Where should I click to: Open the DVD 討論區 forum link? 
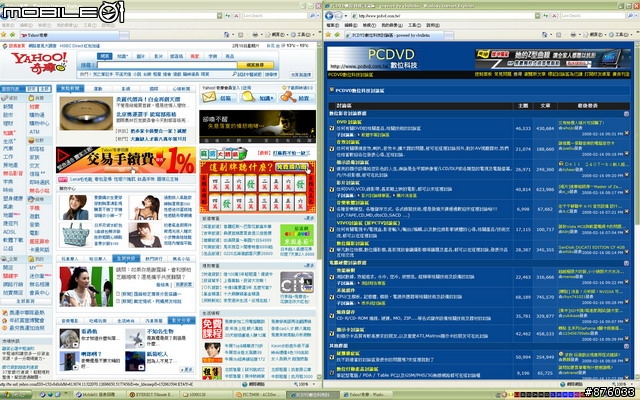point(349,122)
